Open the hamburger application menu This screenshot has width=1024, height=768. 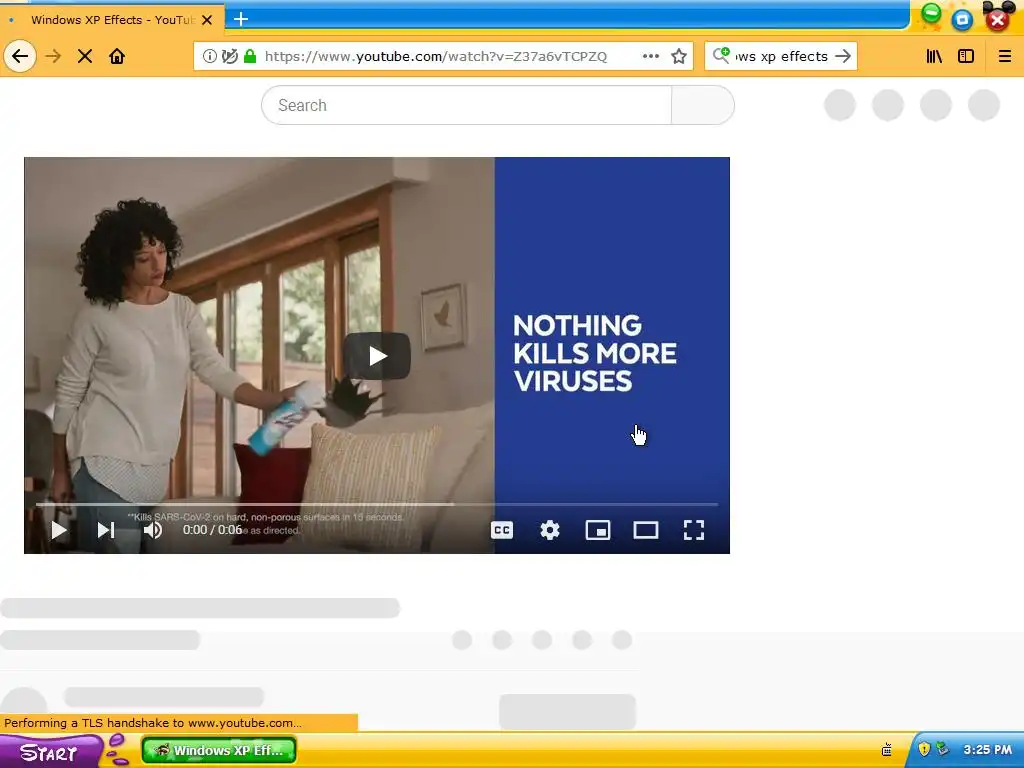click(x=1005, y=56)
